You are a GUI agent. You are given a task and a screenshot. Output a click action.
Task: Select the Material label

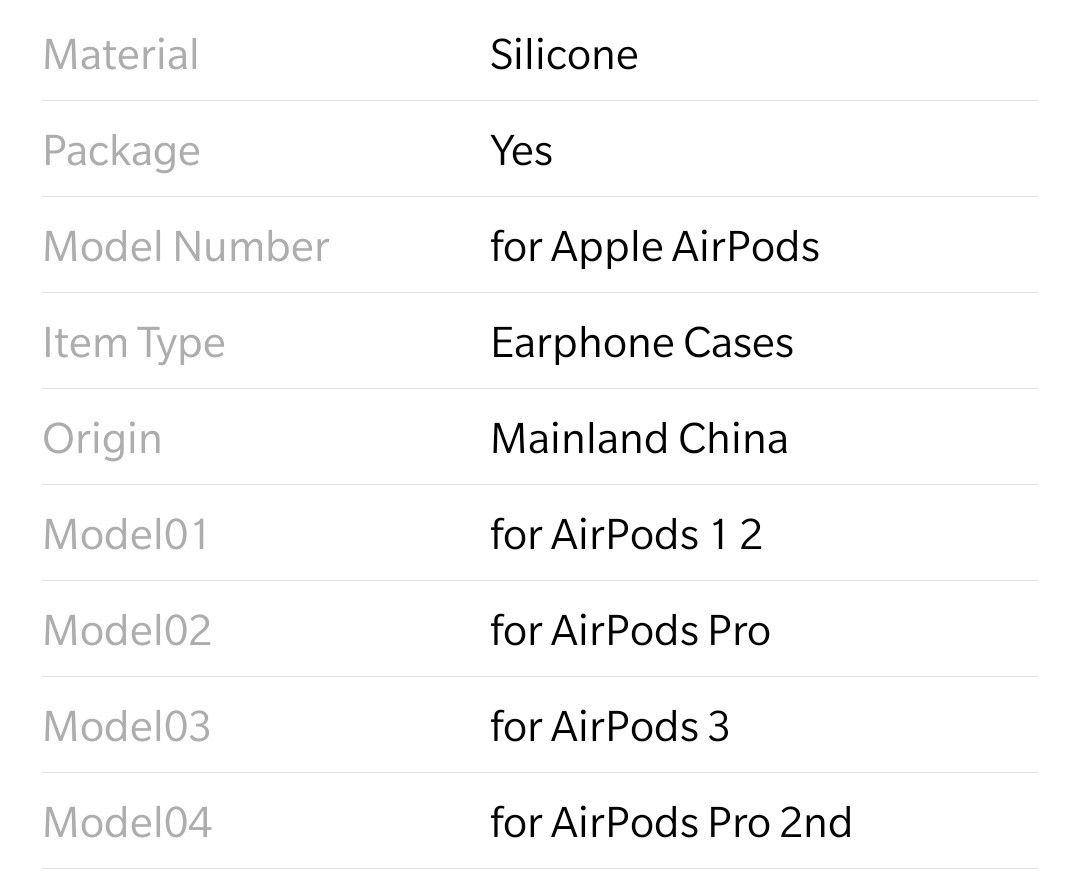[121, 54]
